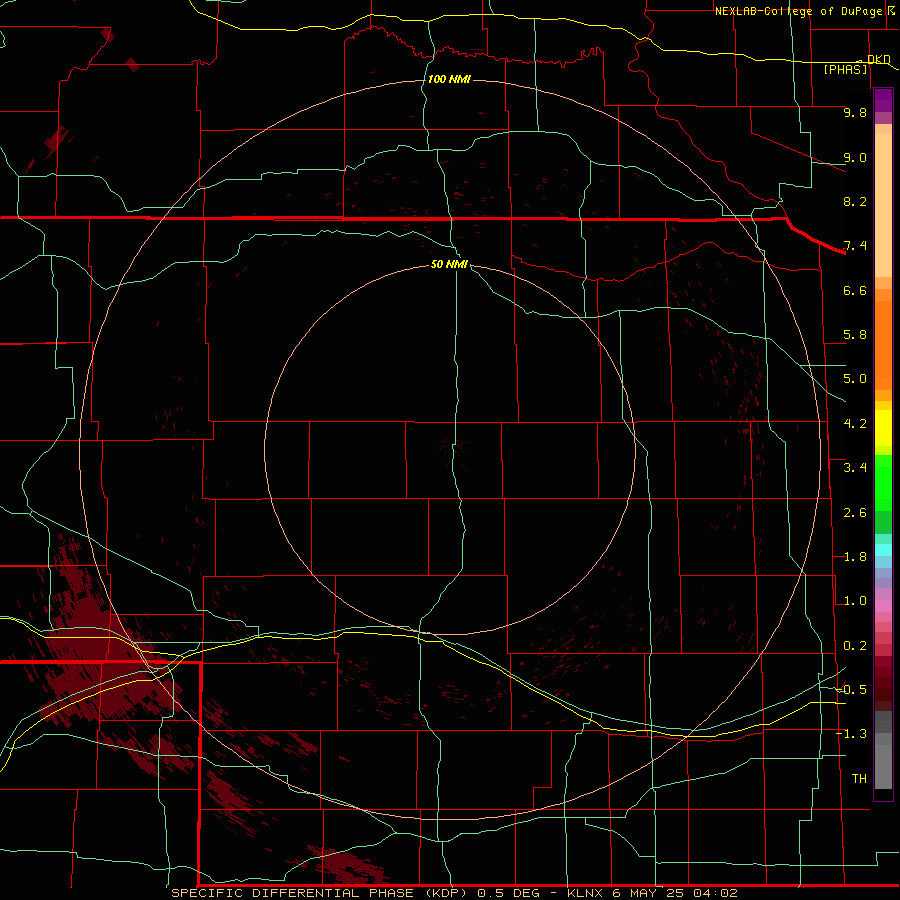Screen dimensions: 900x900
Task: Click the 50 NMI range ring label
Action: click(449, 264)
